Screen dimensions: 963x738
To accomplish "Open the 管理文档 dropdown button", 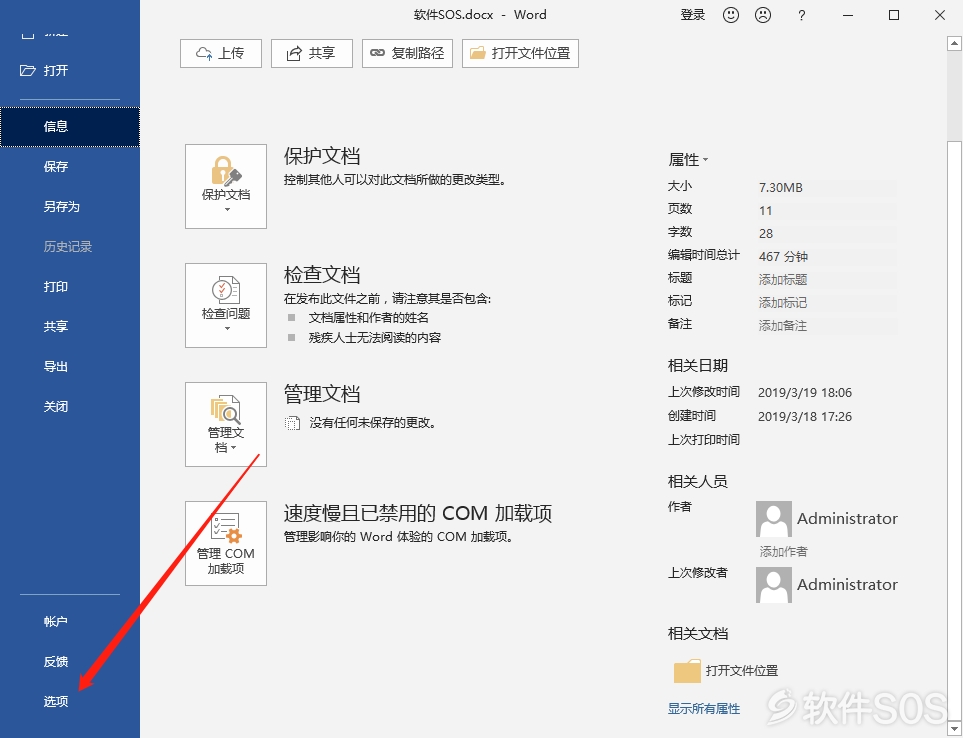I will coord(226,424).
